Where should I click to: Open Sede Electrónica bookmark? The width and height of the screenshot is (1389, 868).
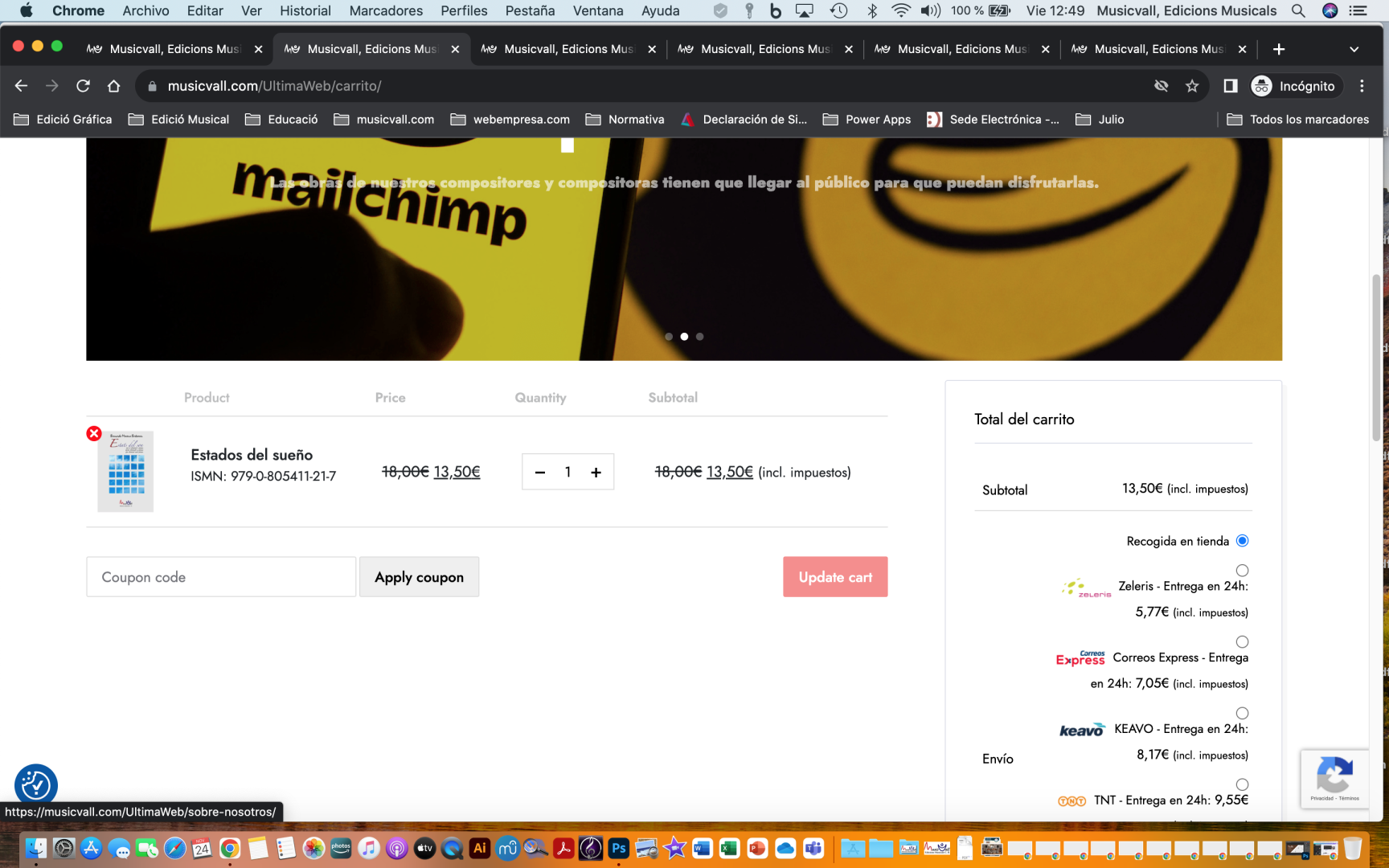[994, 119]
